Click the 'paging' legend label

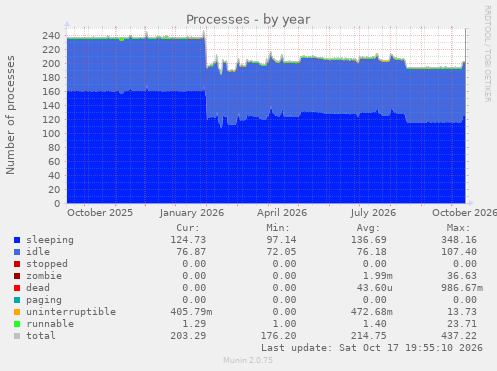[44, 300]
